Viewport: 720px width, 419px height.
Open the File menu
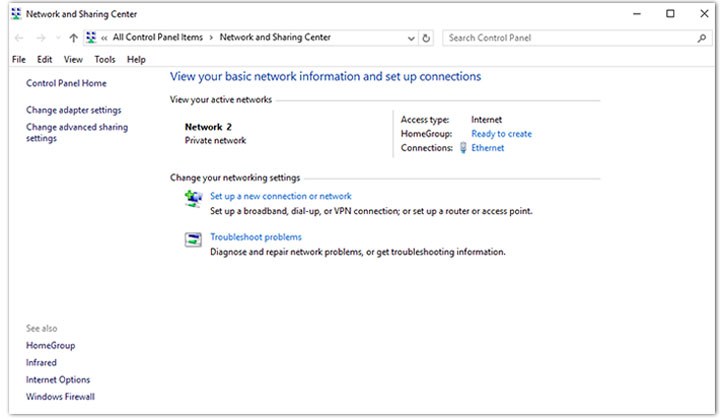[19, 59]
